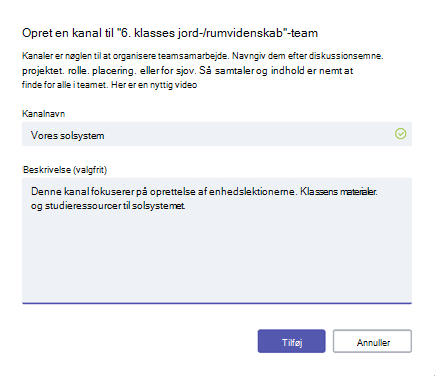Open the "Her er en nyttig video" link
Image resolution: width=435 pixels, height=376 pixels.
154,85
